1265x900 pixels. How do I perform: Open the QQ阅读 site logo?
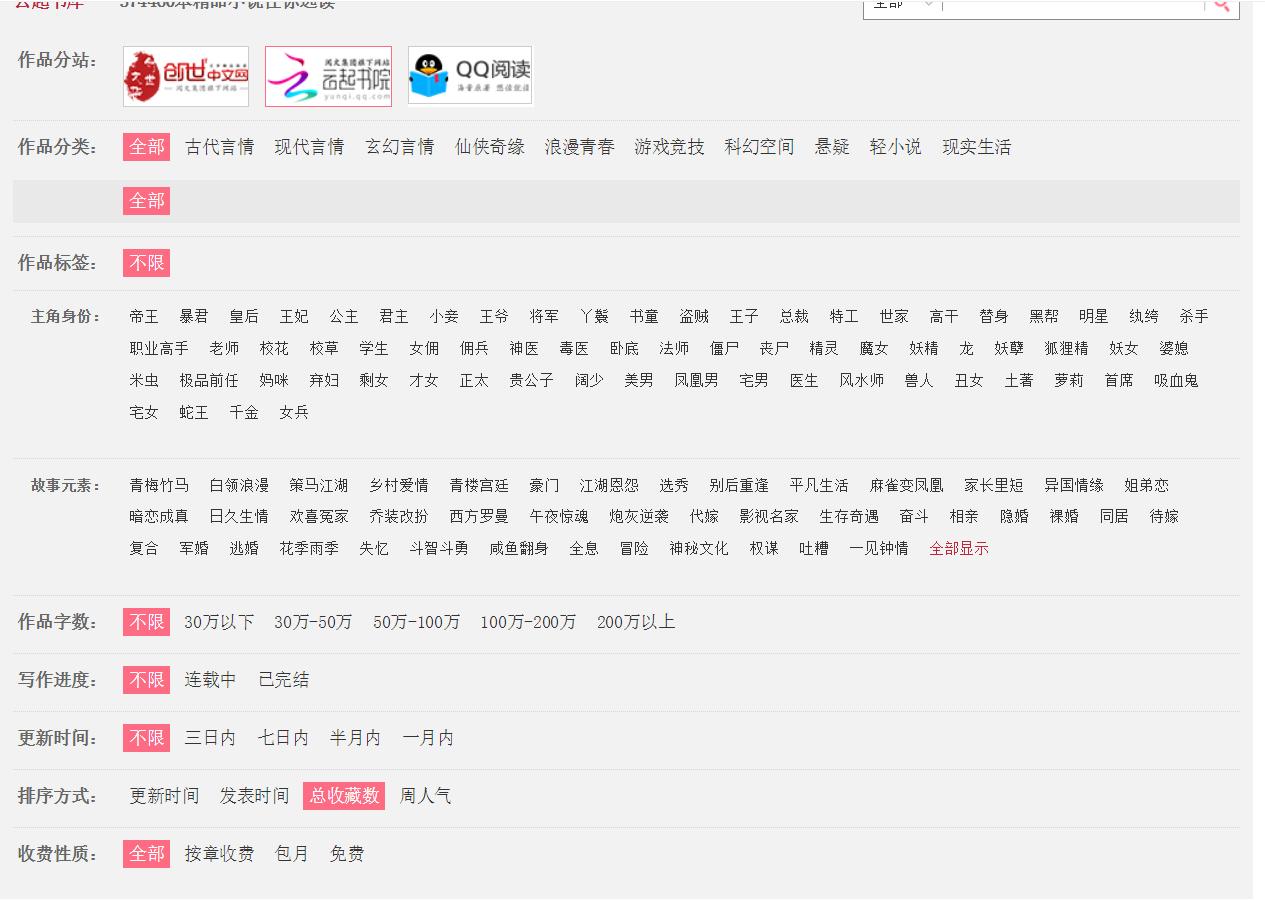click(470, 76)
